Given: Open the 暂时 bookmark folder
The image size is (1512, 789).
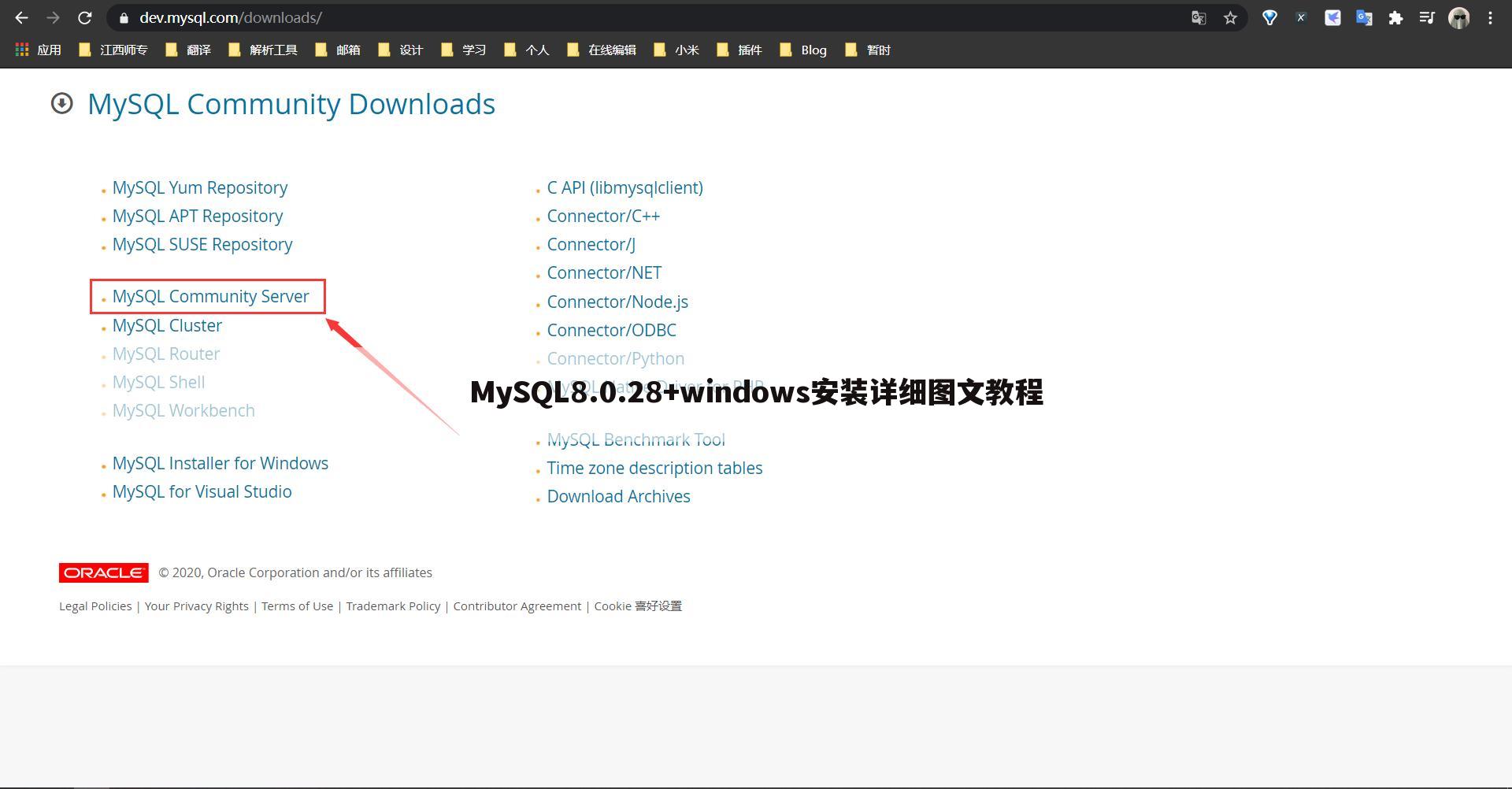Looking at the screenshot, I should (868, 50).
